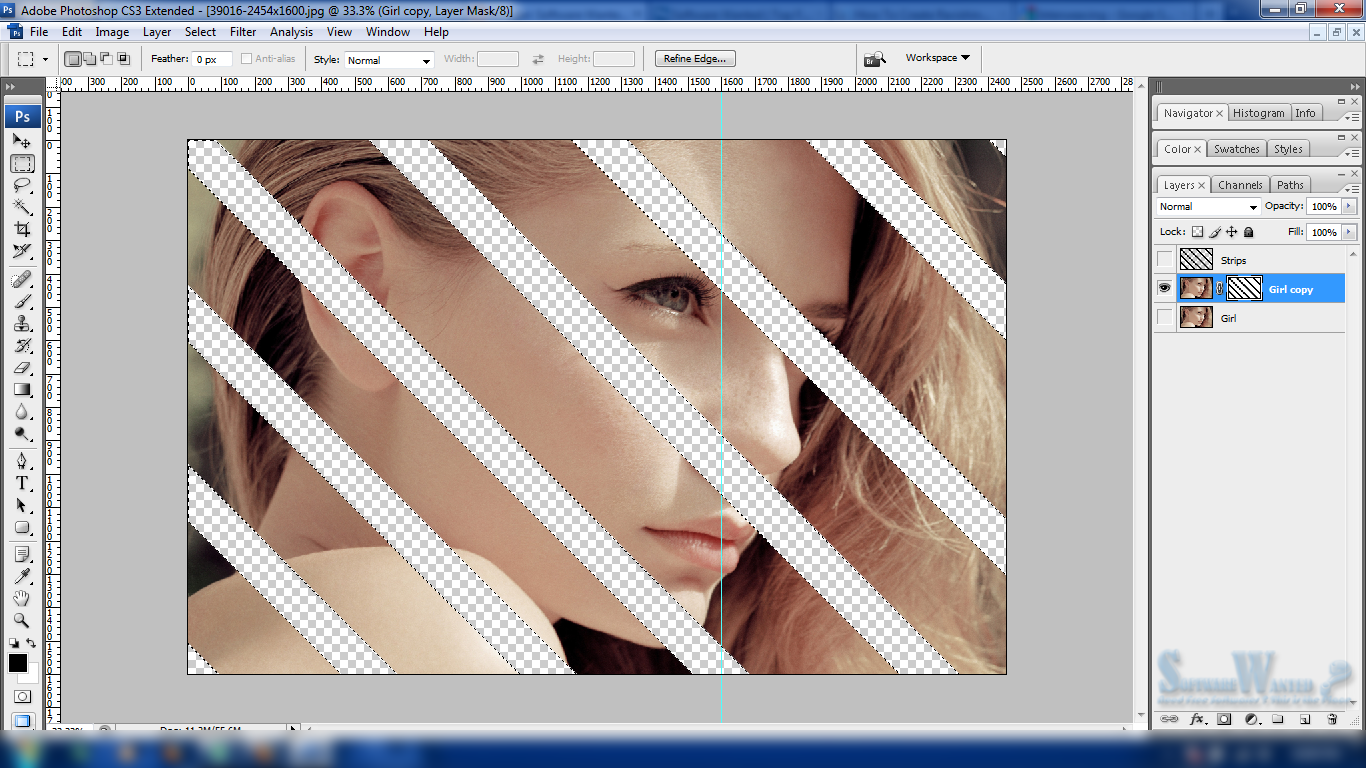Set the foreground color swatch

coord(18,663)
